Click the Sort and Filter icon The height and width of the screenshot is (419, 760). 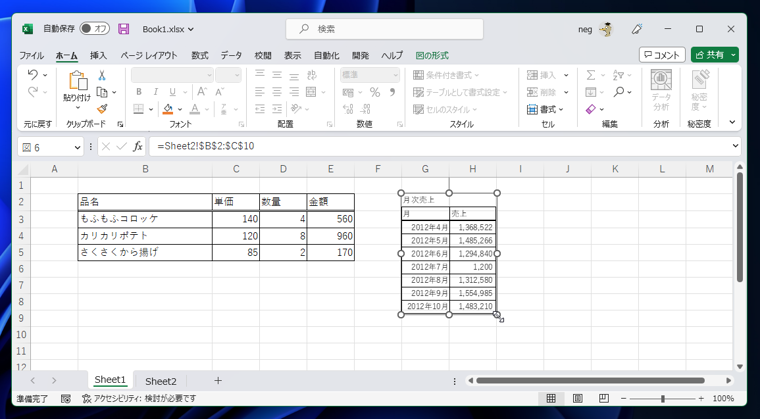(618, 75)
